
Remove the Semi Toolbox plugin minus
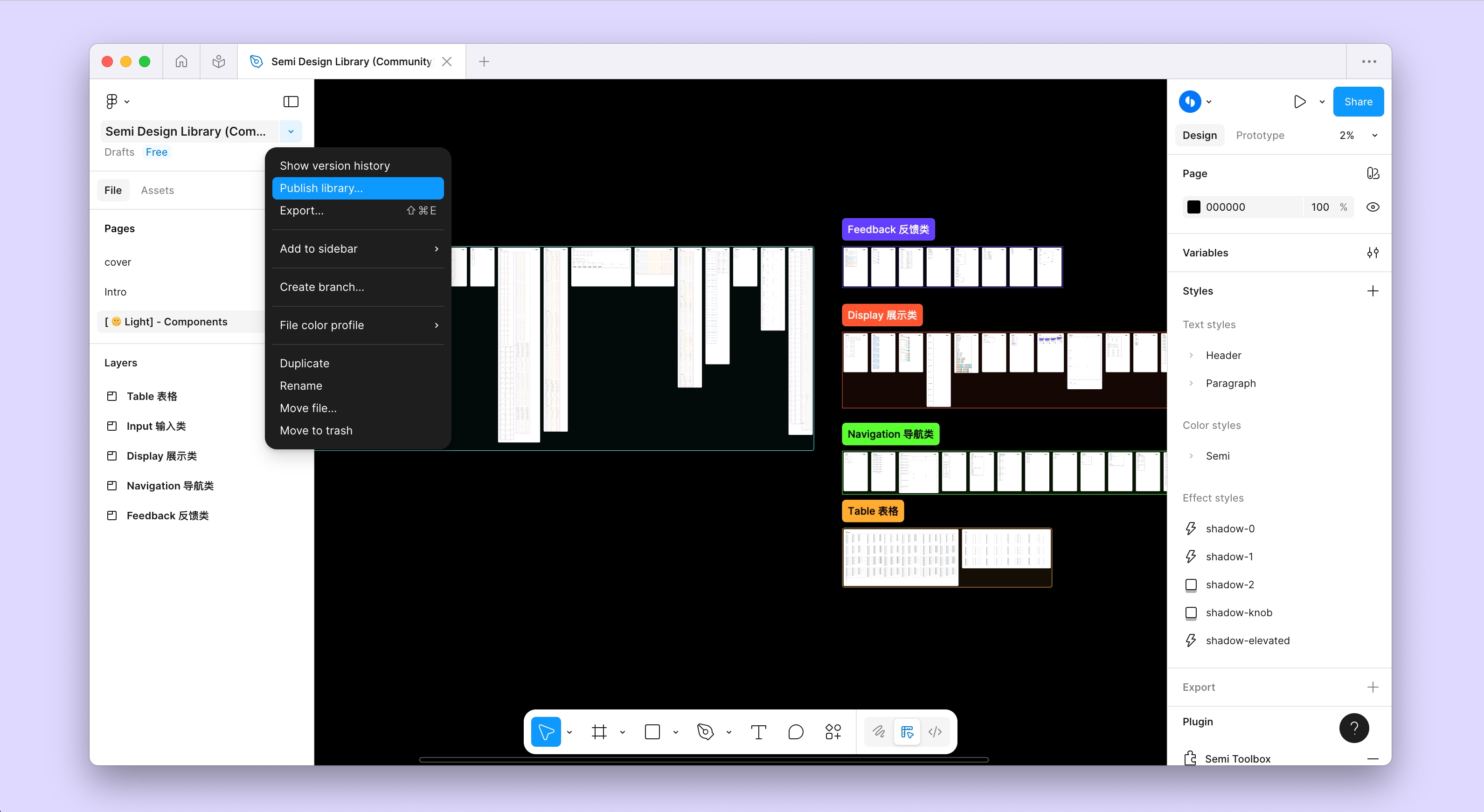point(1373,758)
